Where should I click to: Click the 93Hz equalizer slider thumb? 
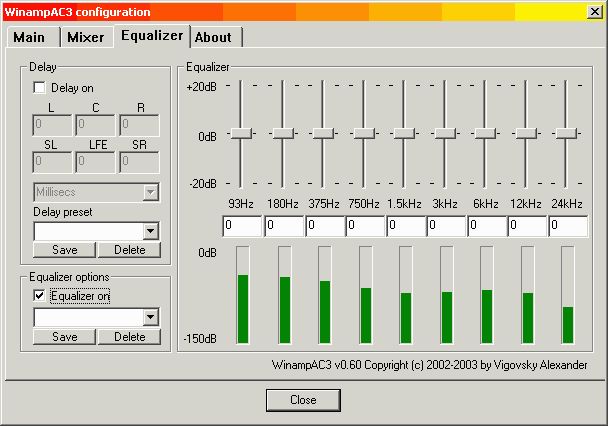click(241, 133)
